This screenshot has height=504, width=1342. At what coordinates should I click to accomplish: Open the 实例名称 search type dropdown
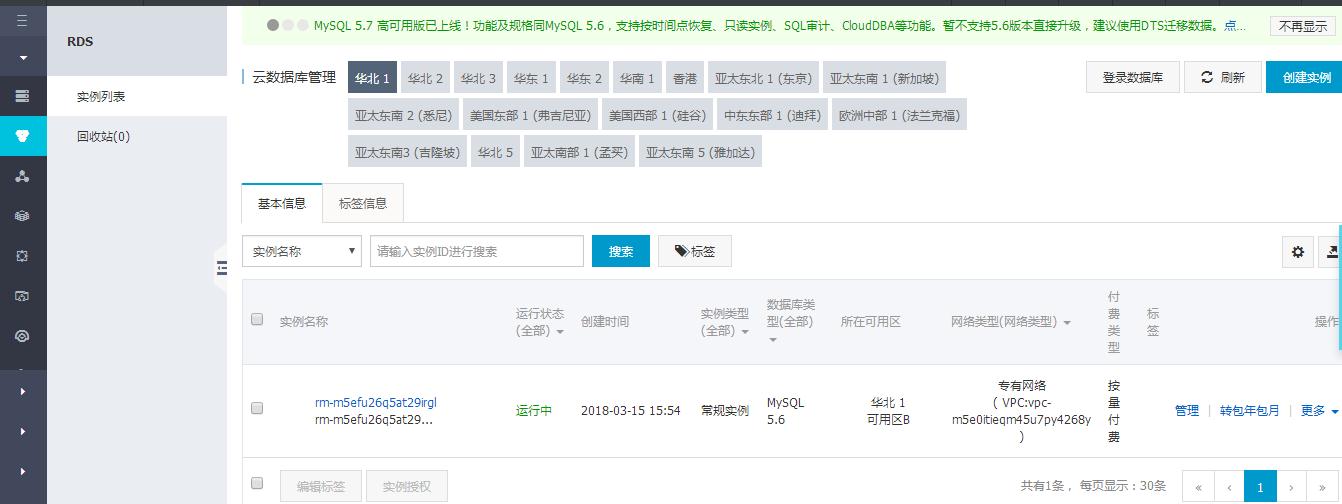click(x=302, y=251)
